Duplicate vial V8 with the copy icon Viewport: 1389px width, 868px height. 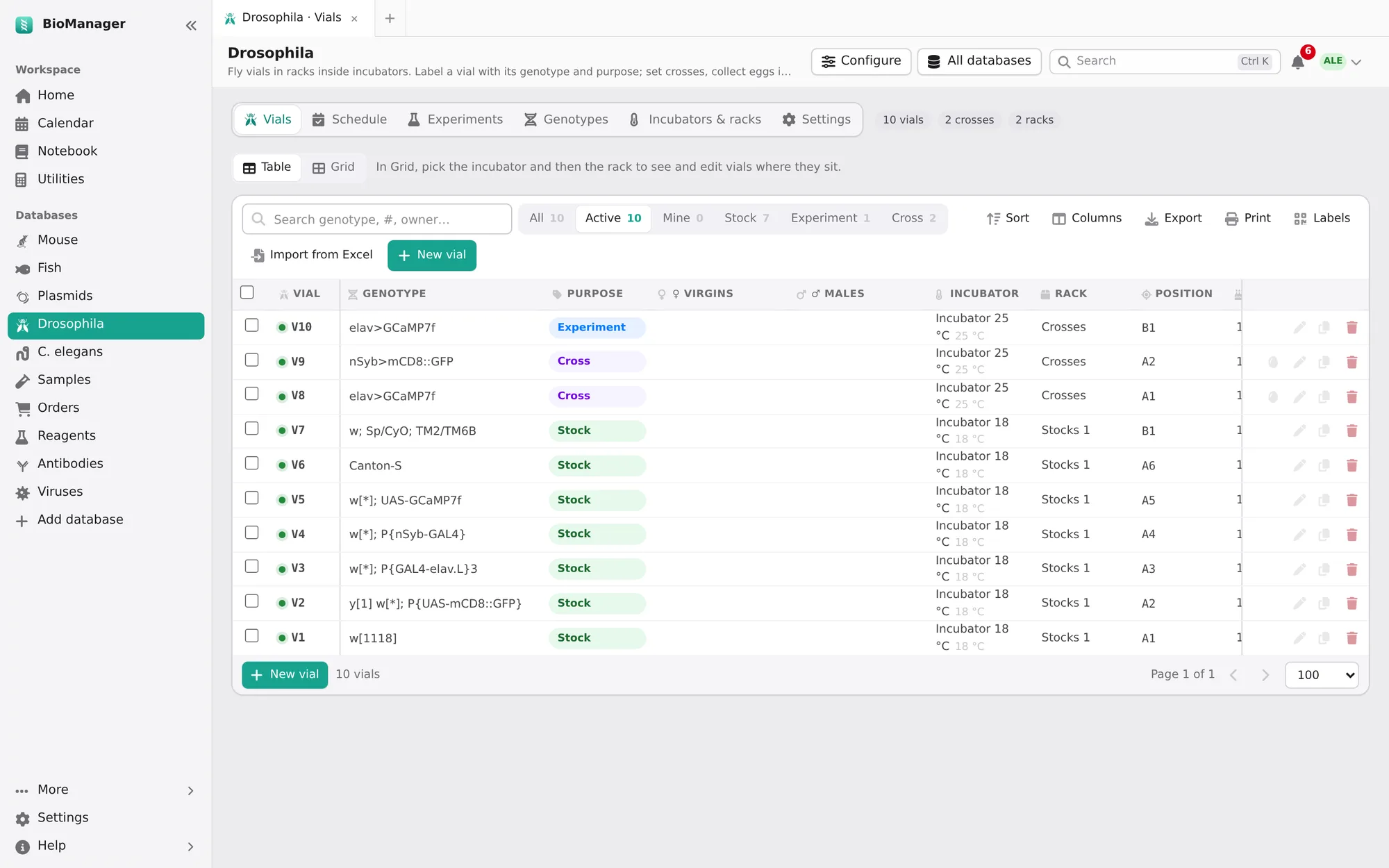click(x=1324, y=397)
